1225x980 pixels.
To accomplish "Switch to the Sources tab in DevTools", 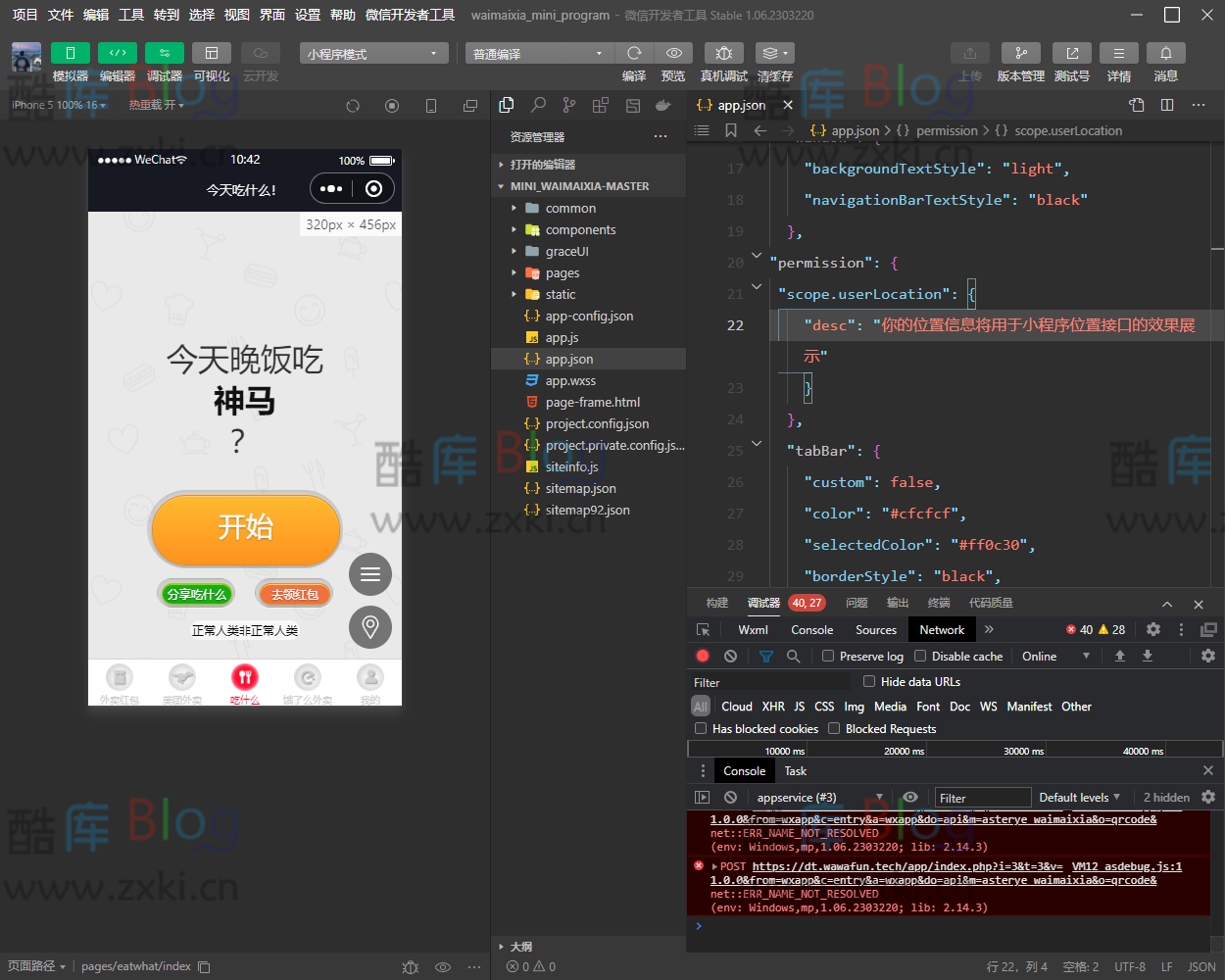I will [875, 630].
